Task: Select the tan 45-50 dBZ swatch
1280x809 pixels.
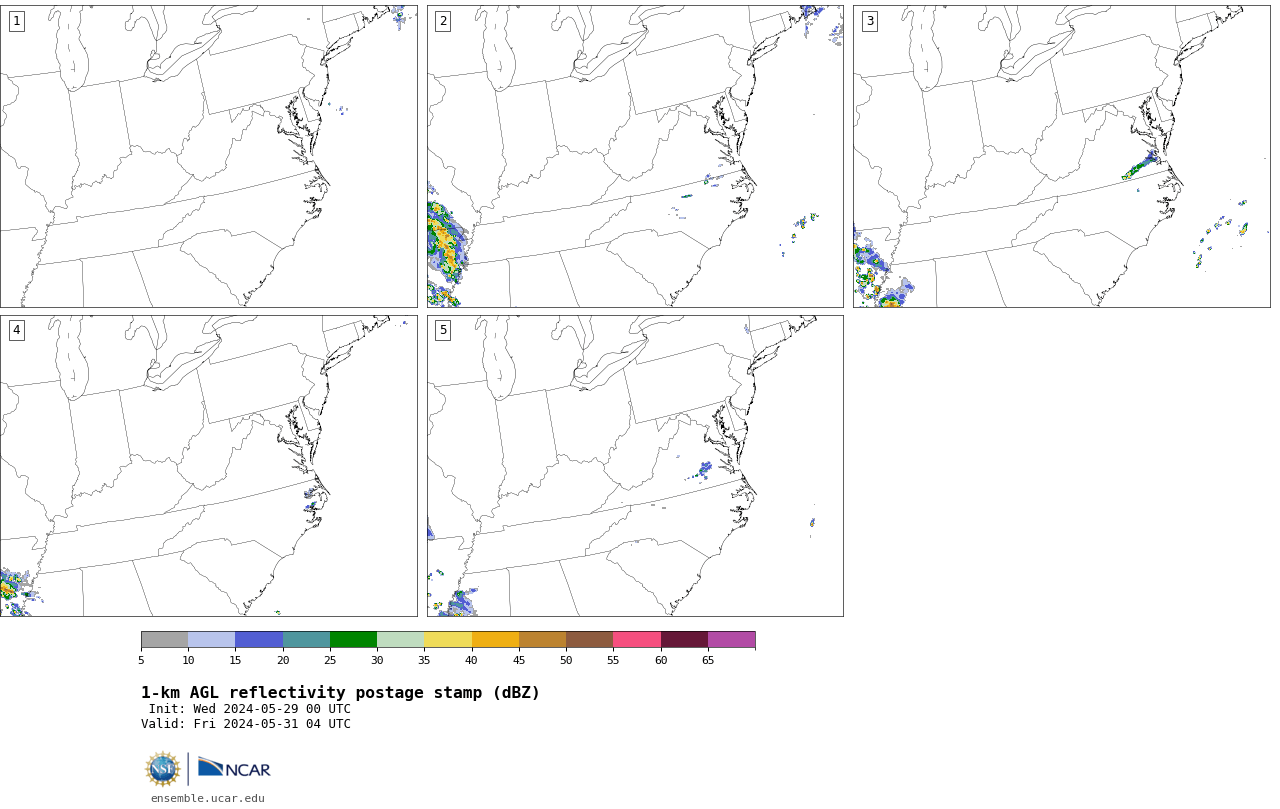Action: coord(542,640)
